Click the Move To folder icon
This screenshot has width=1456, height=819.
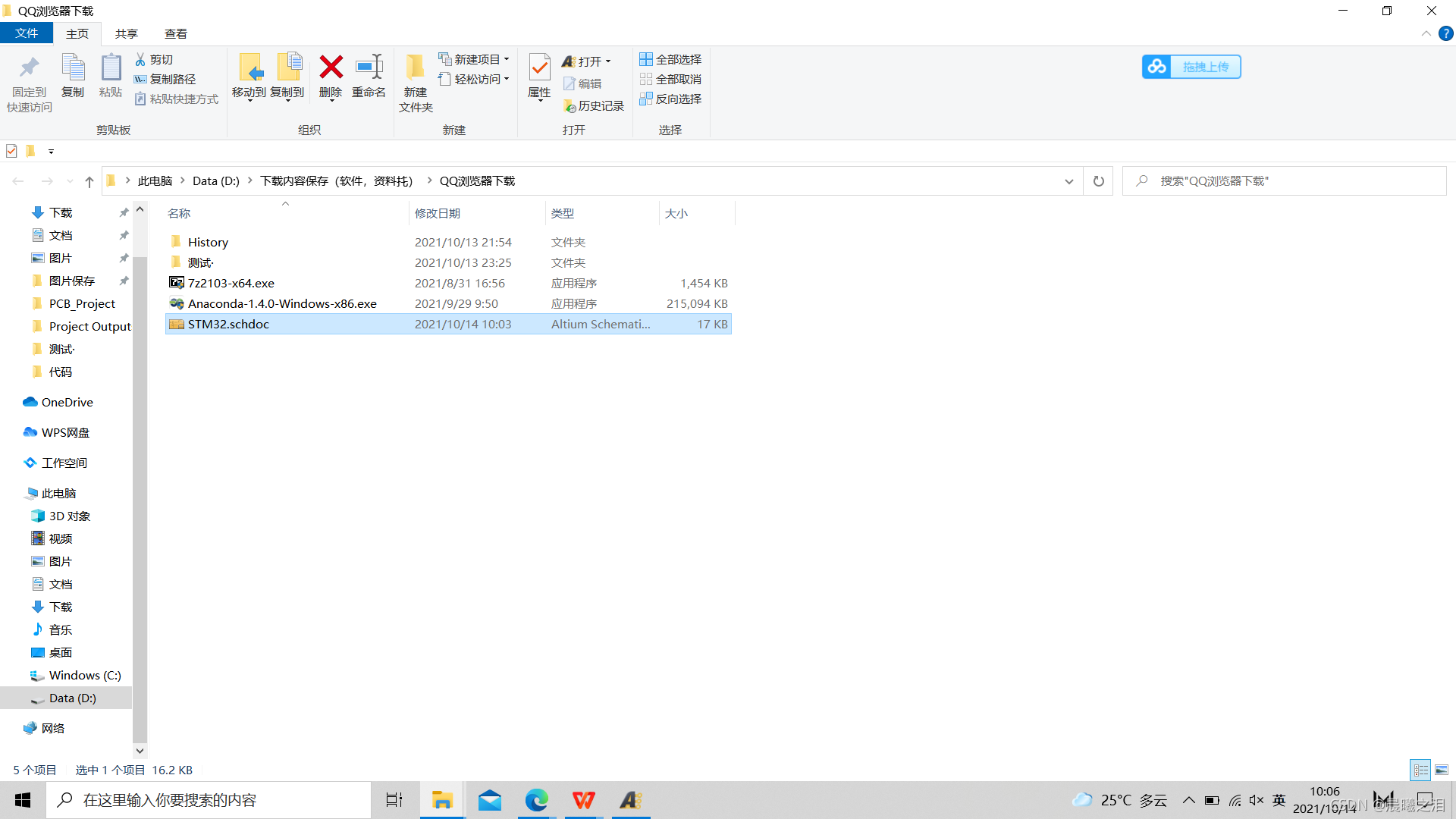[249, 68]
